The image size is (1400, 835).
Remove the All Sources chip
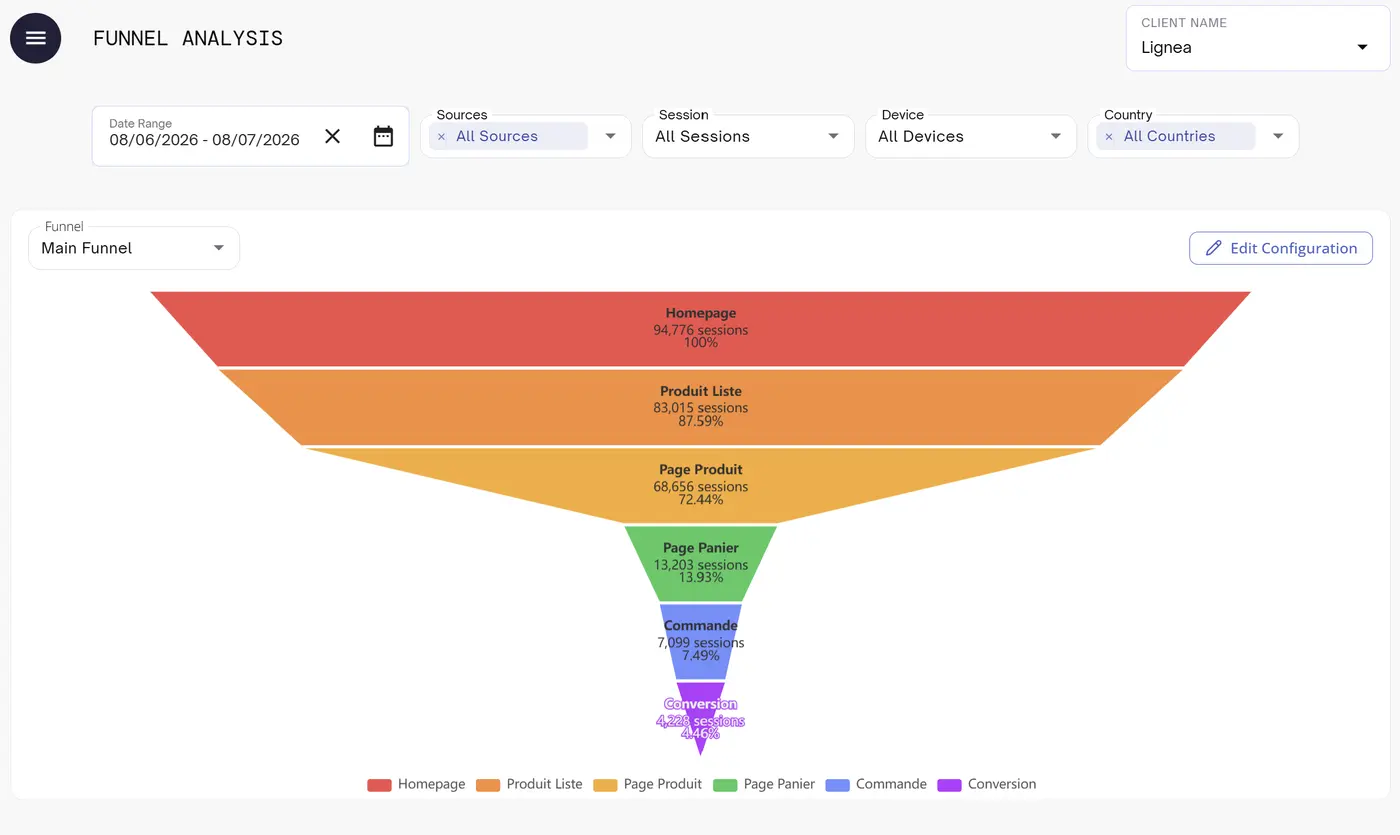coord(441,137)
